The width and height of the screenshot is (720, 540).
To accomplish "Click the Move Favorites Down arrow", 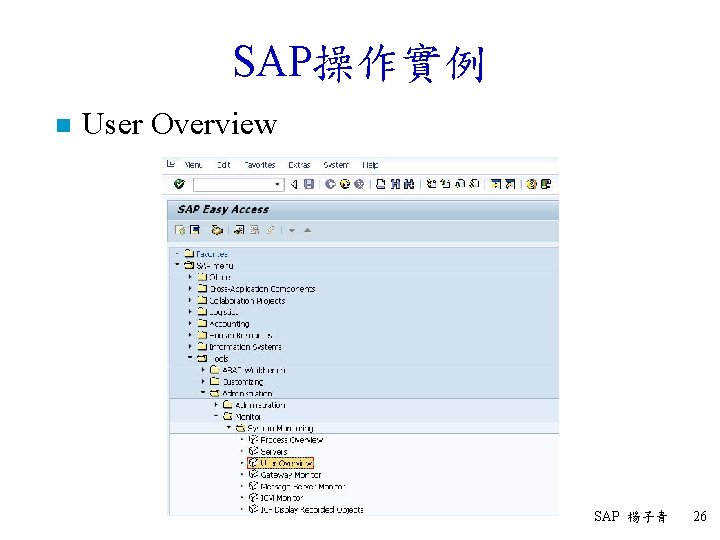I will tap(292, 230).
